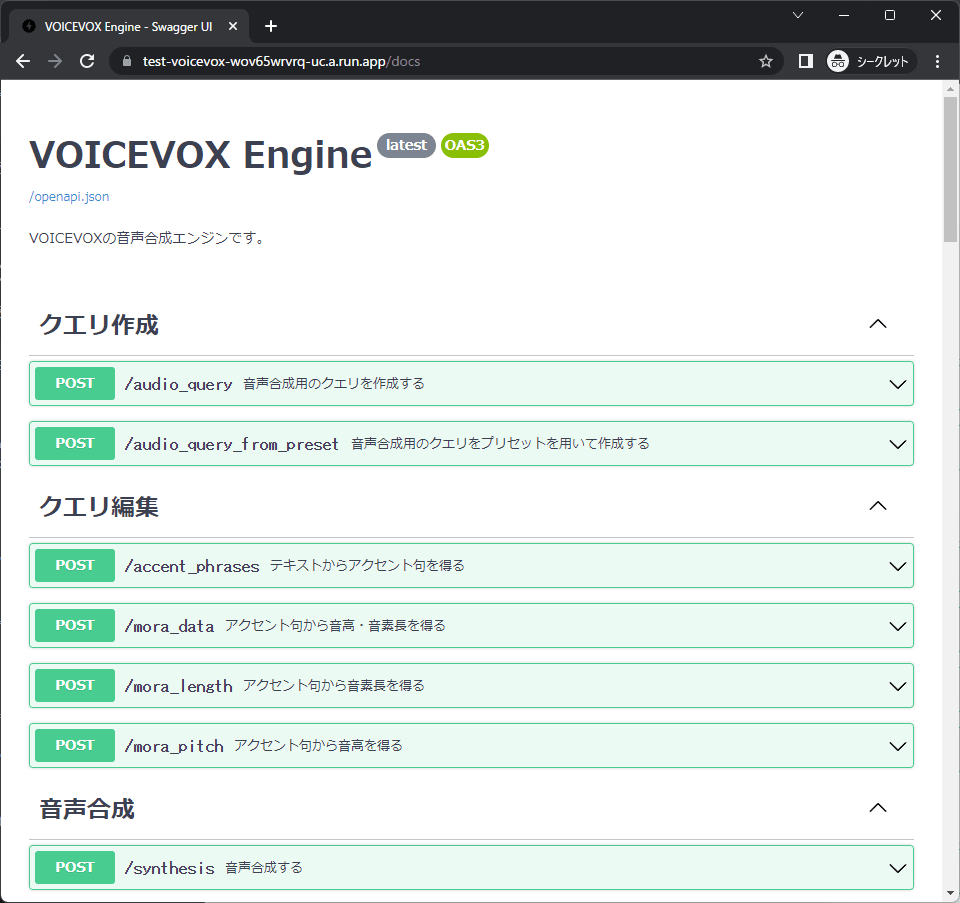View site info via the lock icon

tap(127, 61)
